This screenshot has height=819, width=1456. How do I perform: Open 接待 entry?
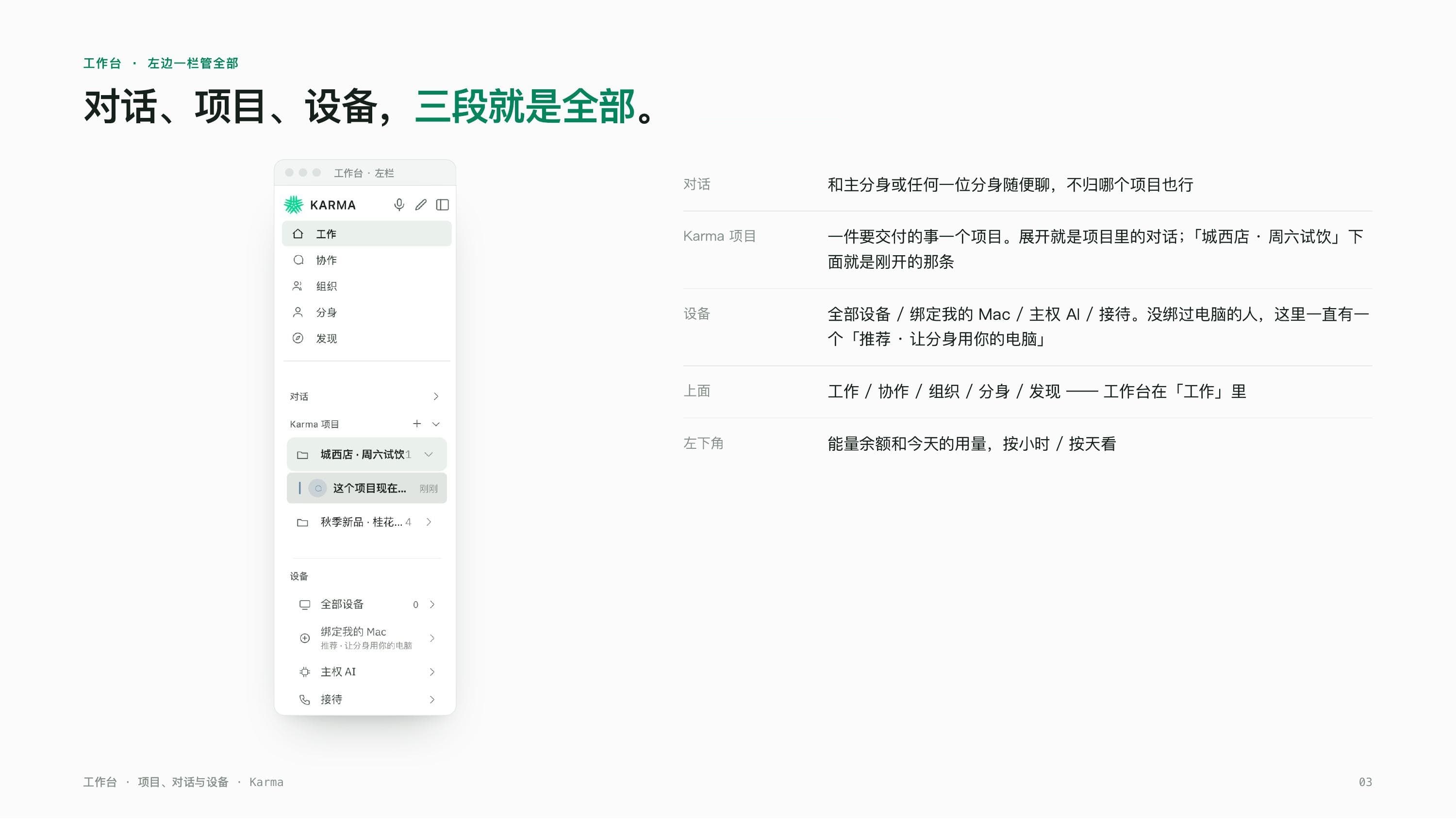366,699
